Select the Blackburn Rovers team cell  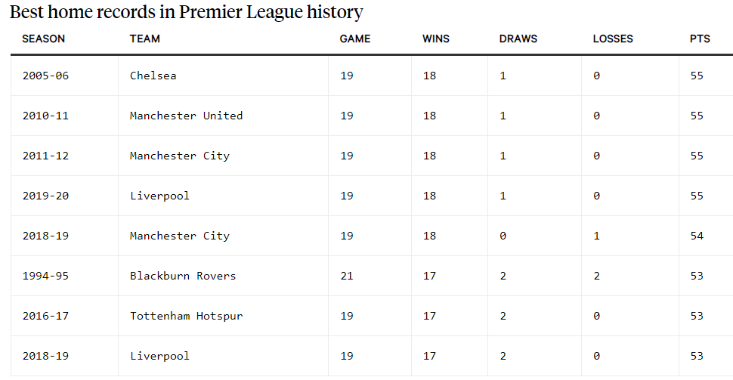tap(223, 276)
